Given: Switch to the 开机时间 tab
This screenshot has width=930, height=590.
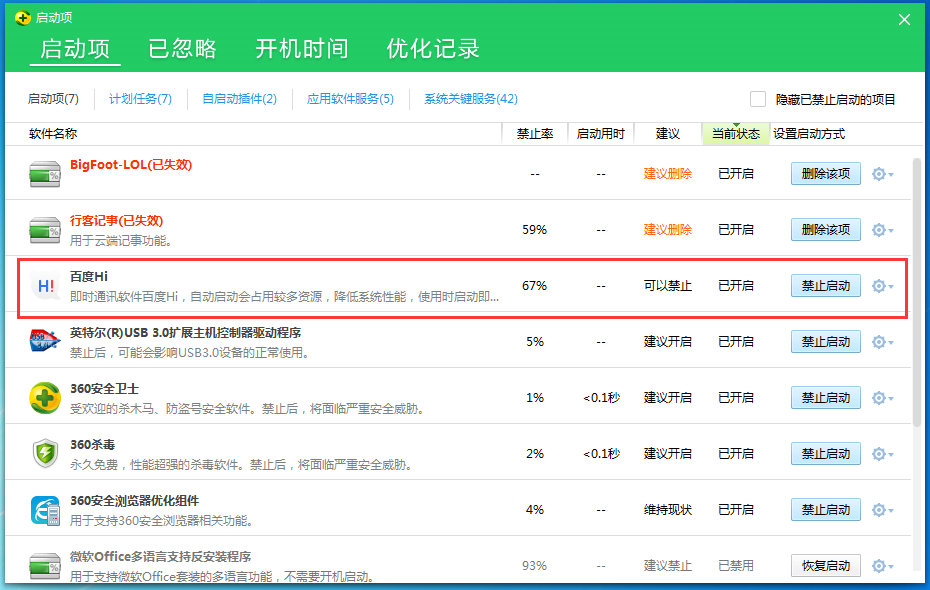Looking at the screenshot, I should (x=302, y=47).
